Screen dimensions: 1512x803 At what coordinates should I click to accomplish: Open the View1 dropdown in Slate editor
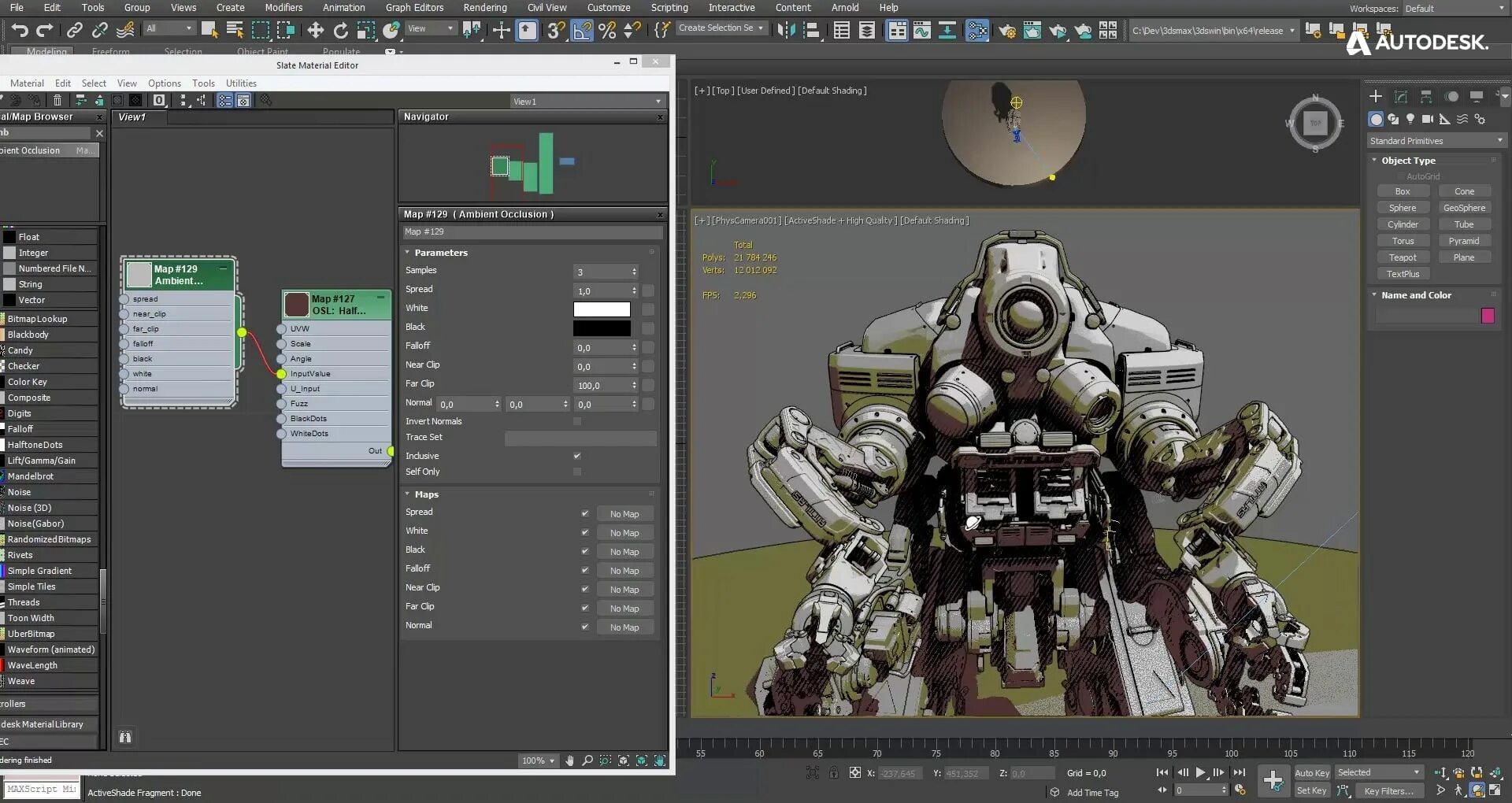point(587,102)
